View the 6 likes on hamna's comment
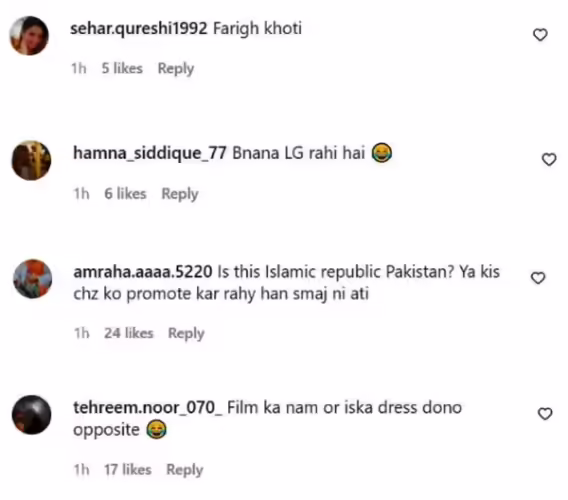This screenshot has height=500, width=568. click(x=125, y=193)
